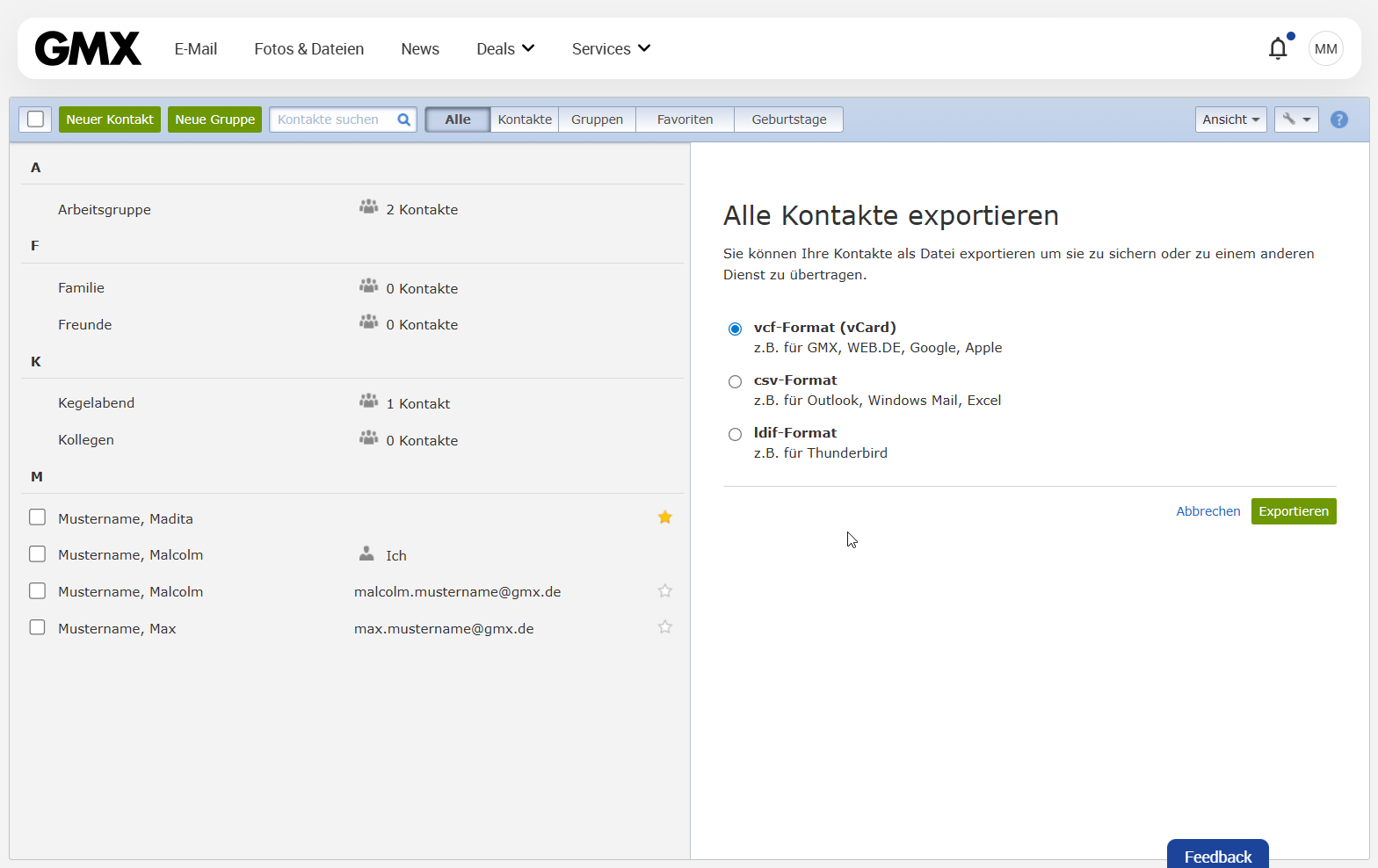Toggle the select-all checkbox in toolbar
The height and width of the screenshot is (868, 1378).
point(36,119)
